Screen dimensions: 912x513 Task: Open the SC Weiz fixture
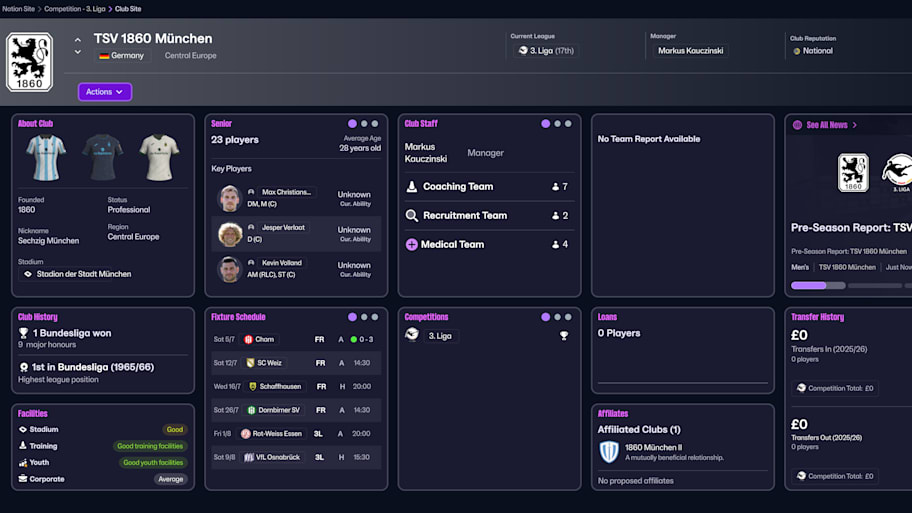click(x=296, y=363)
